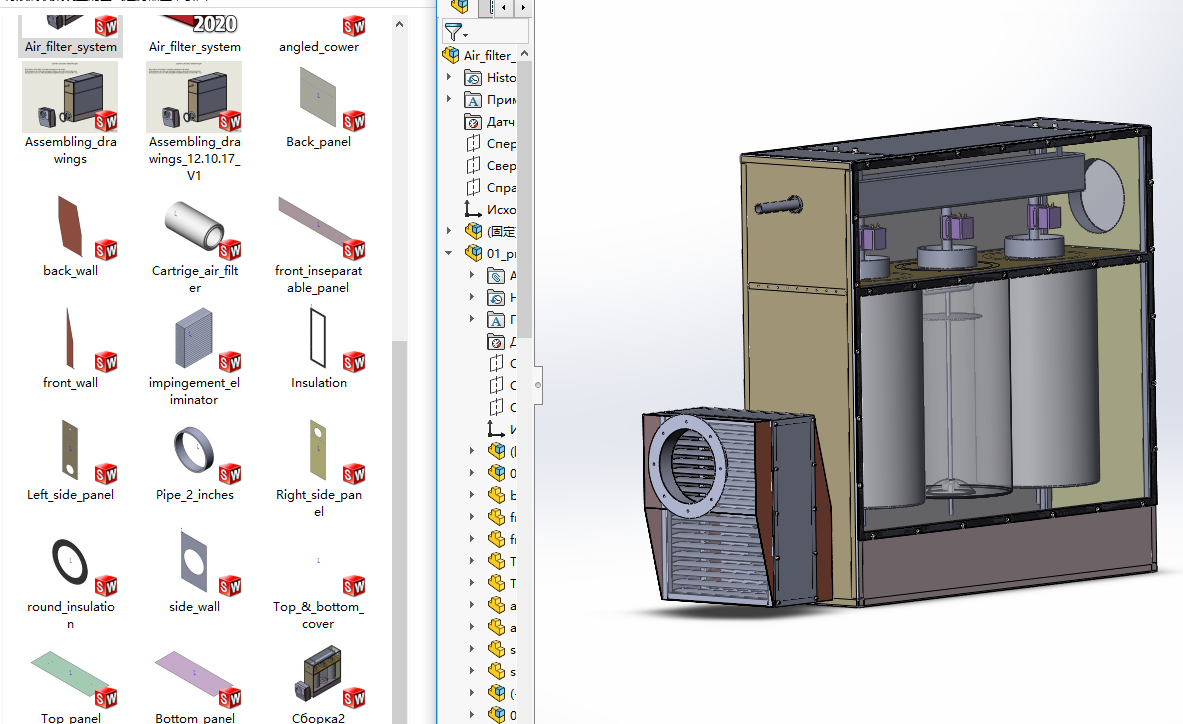Image resolution: width=1183 pixels, height=724 pixels.
Task: Expand the (固定) component node
Action: coord(449,231)
